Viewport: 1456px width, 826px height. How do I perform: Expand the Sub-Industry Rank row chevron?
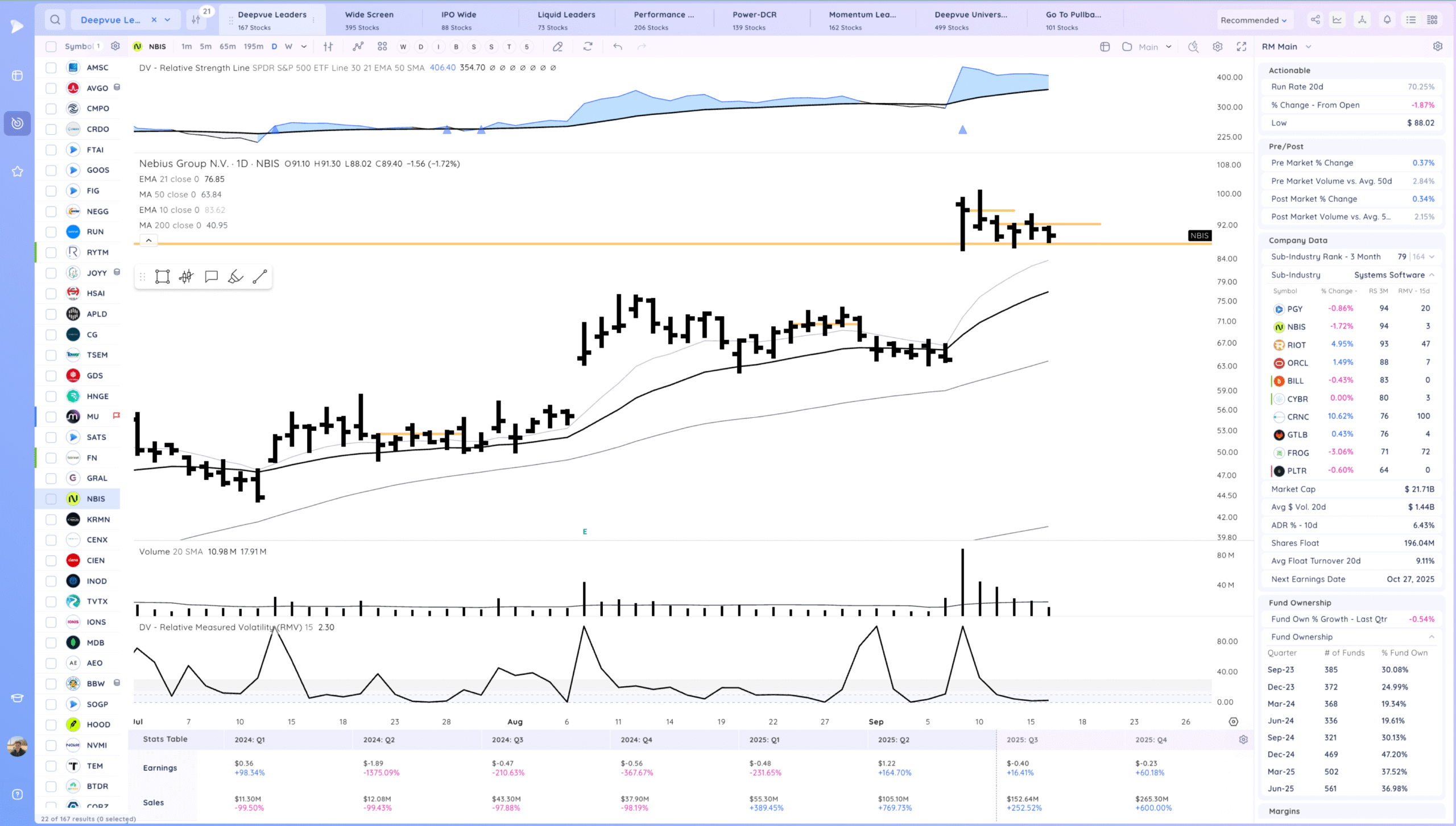coord(1432,257)
